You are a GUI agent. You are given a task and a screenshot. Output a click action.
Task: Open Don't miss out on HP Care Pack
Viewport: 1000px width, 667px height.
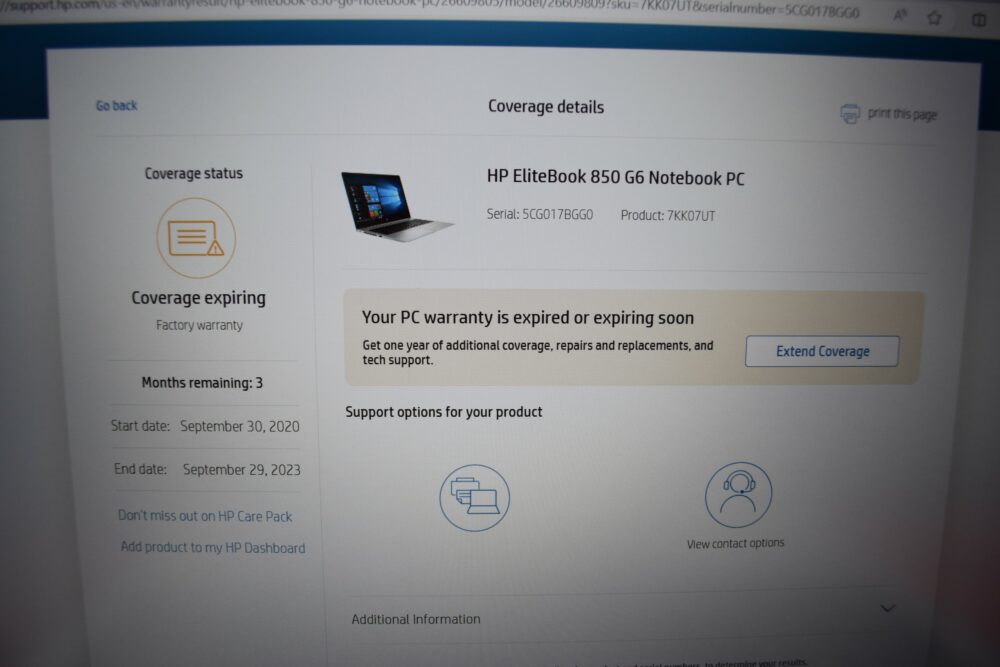205,516
